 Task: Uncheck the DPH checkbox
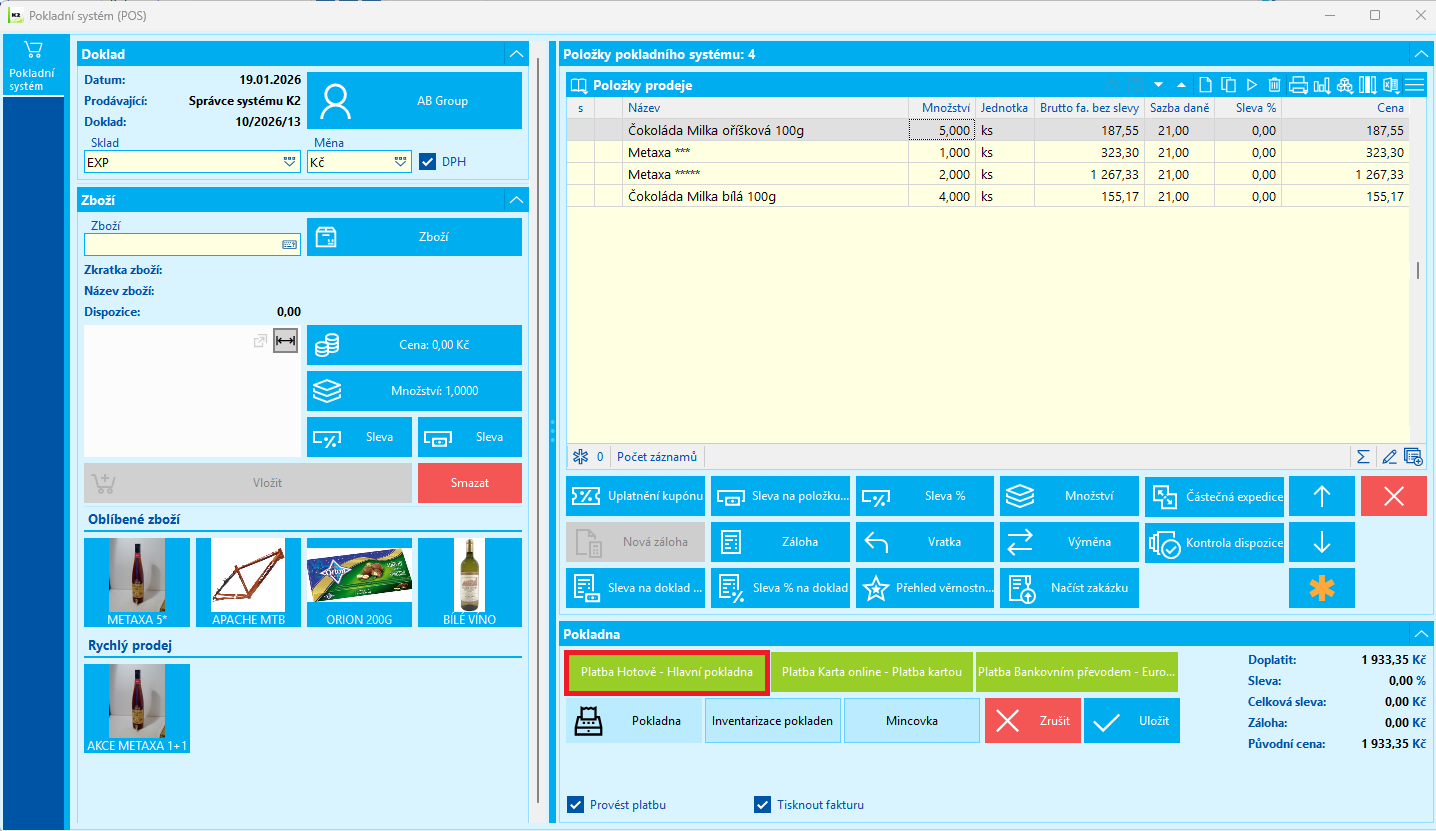[x=427, y=161]
